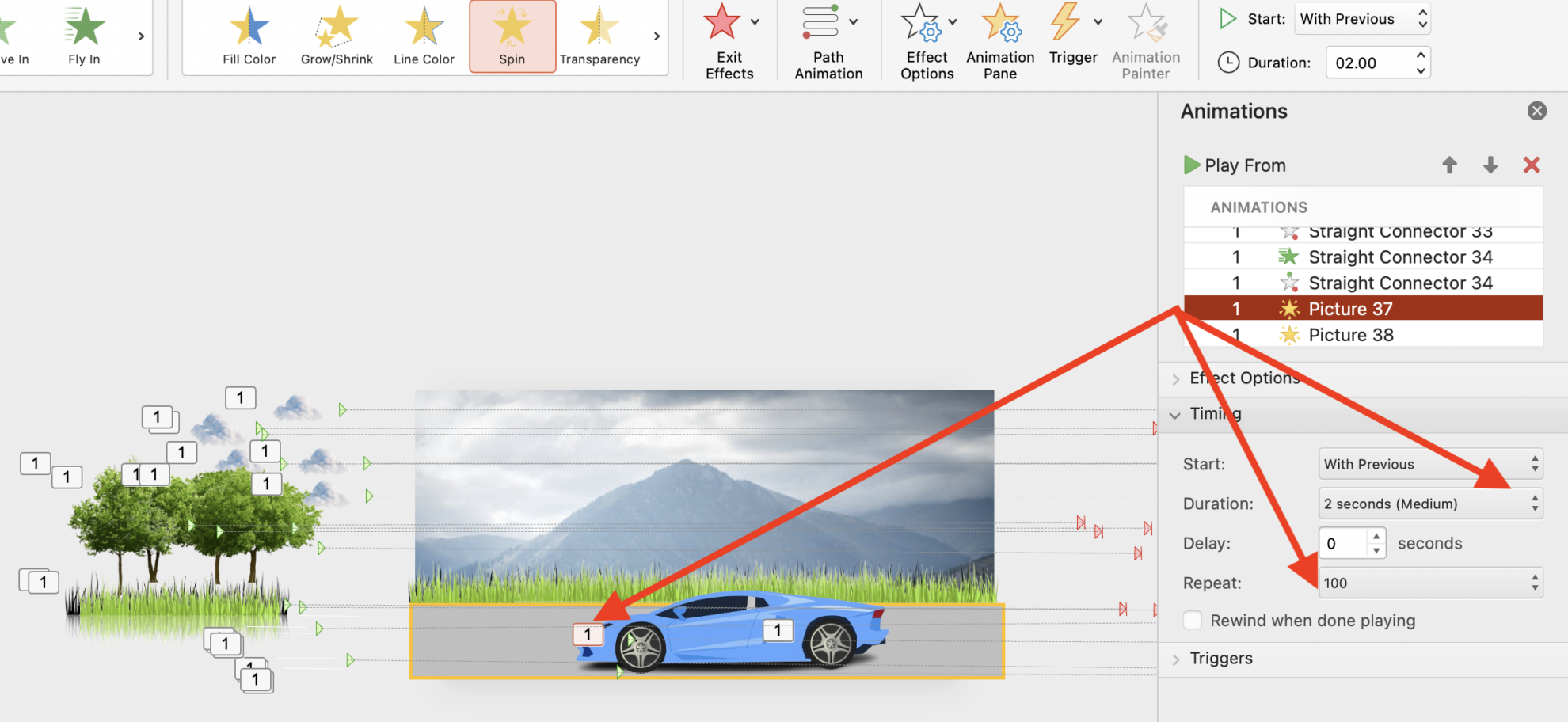
Task: Close the Animations pane
Action: coord(1537,111)
